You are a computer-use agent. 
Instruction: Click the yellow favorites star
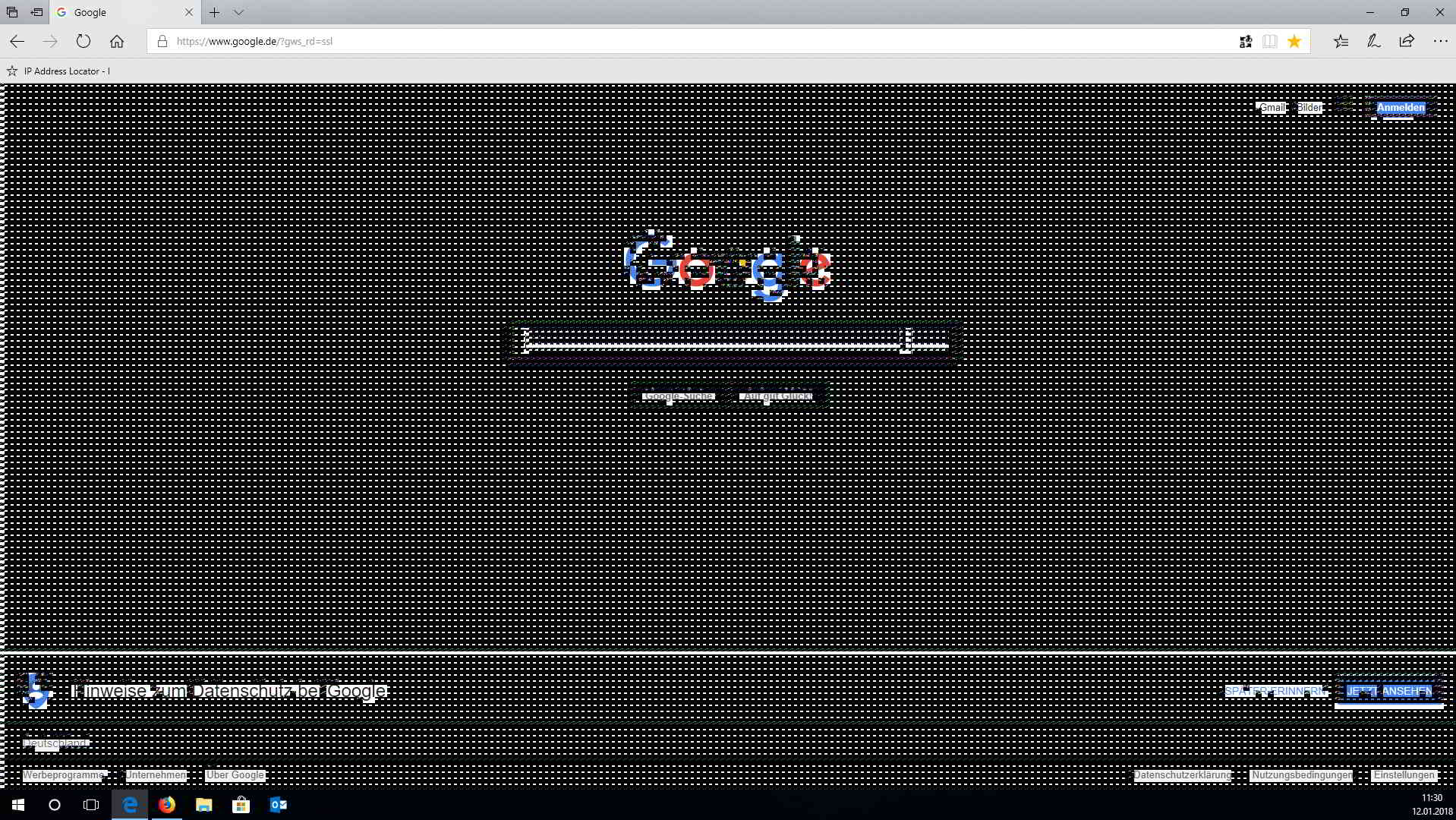[1294, 42]
